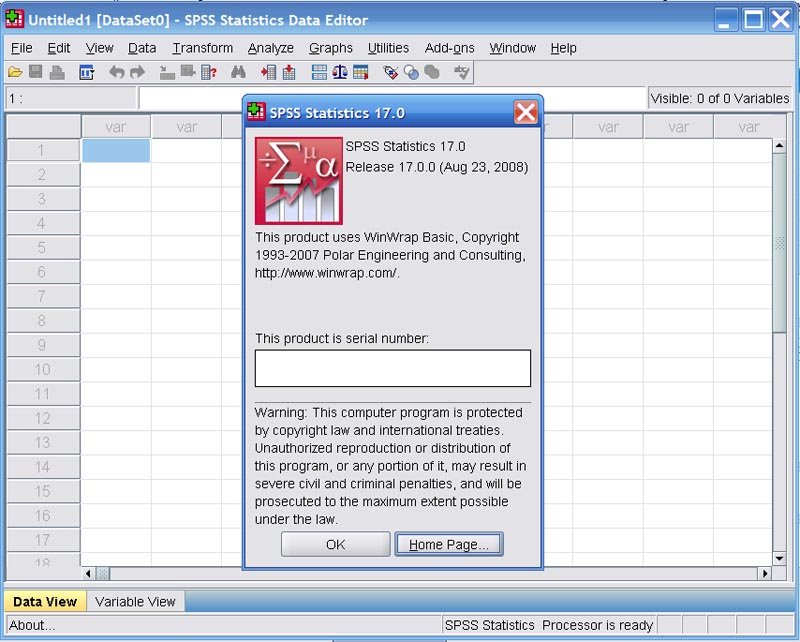
Task: Open the Transform menu
Action: click(x=202, y=48)
